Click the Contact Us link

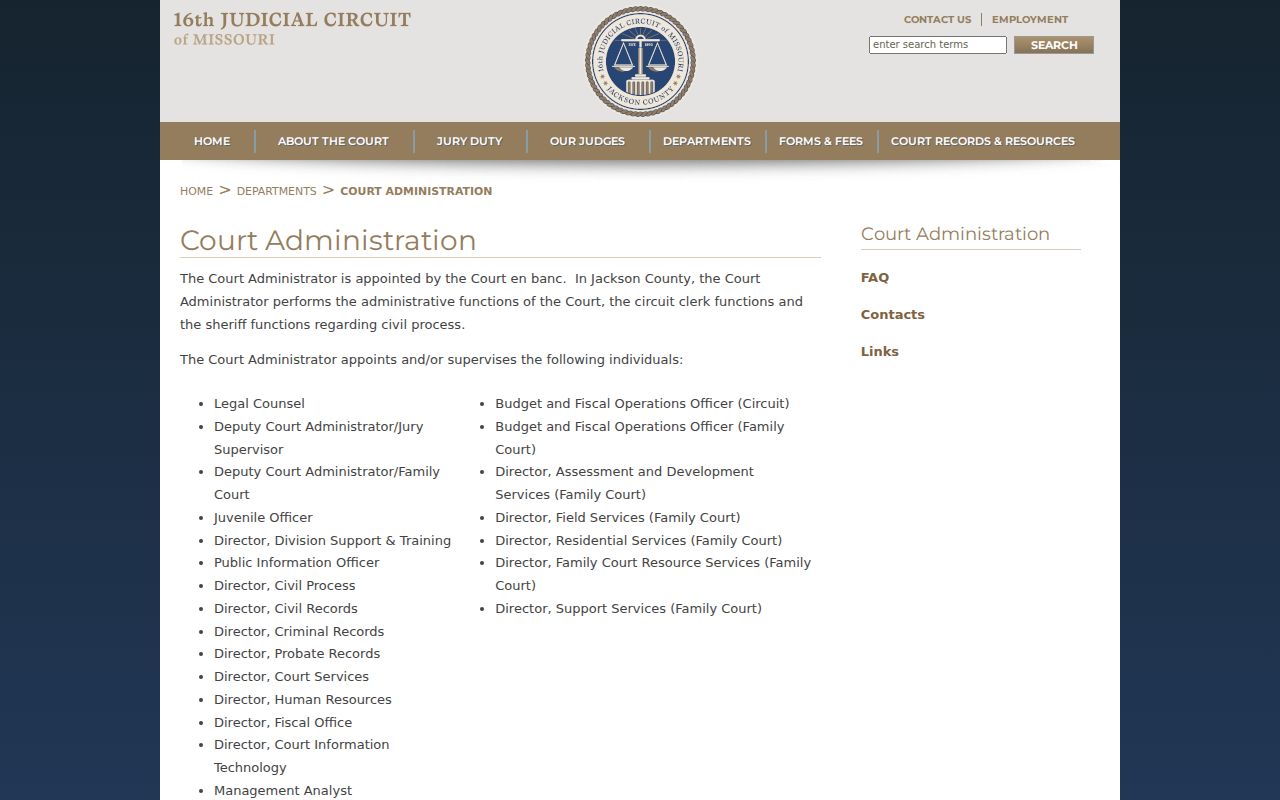pos(937,19)
